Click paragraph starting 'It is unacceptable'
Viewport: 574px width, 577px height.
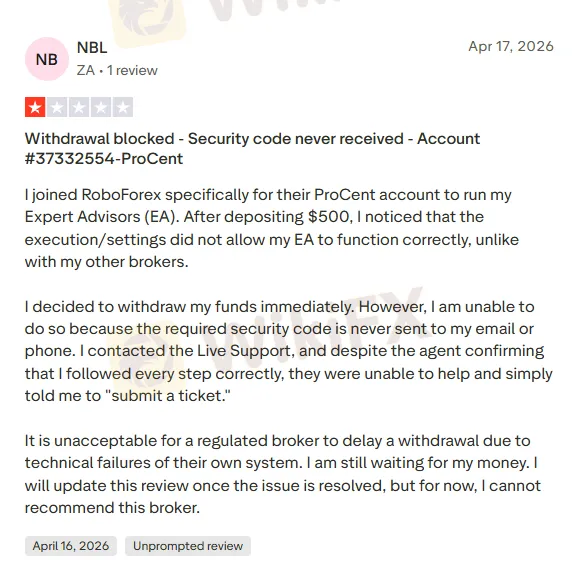(283, 474)
